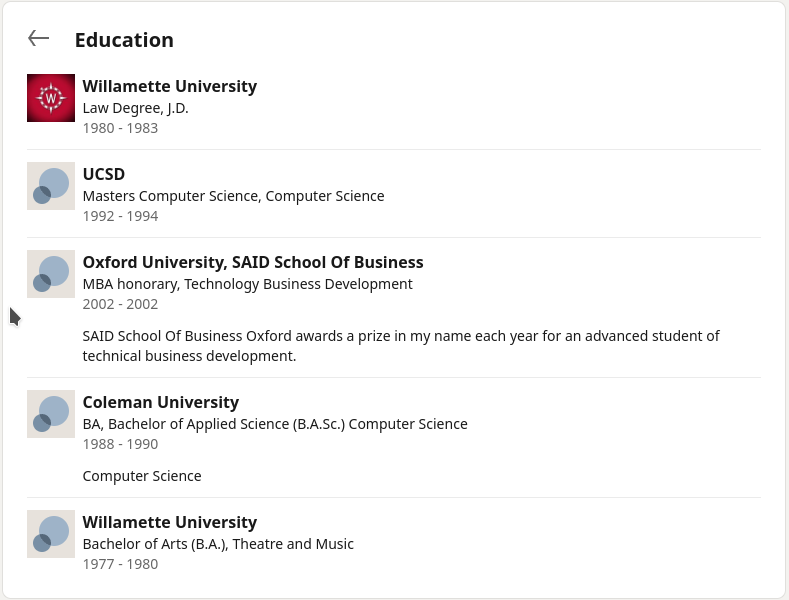Click MBA honorary degree description line

coord(247,284)
